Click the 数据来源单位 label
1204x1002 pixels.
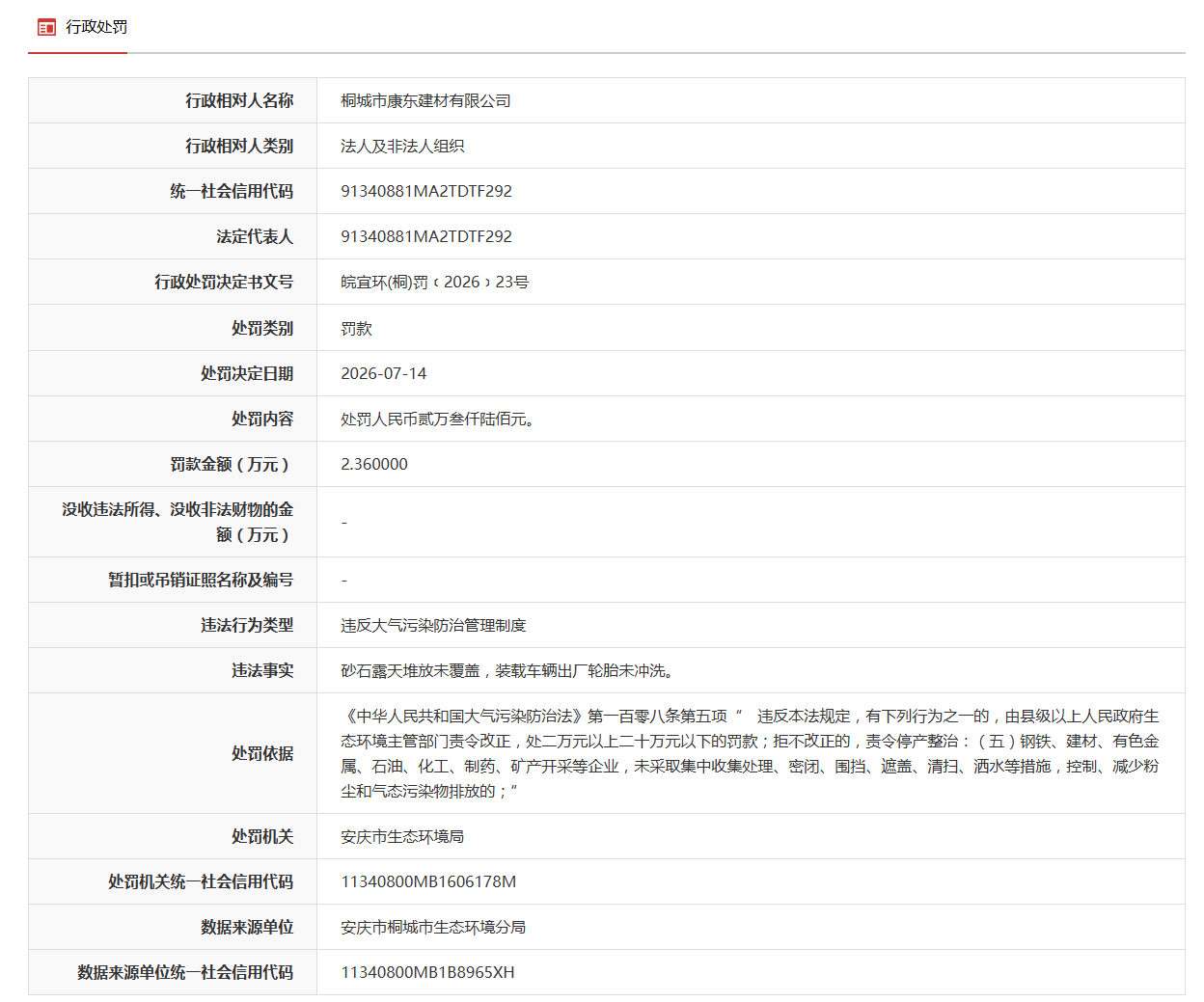coord(247,927)
